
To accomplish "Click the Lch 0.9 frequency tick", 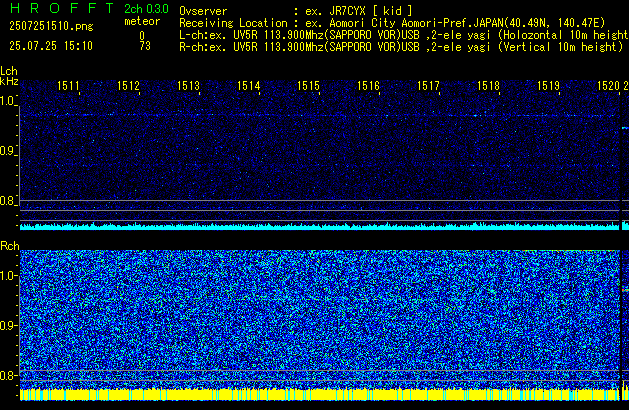I will (x=8, y=151).
